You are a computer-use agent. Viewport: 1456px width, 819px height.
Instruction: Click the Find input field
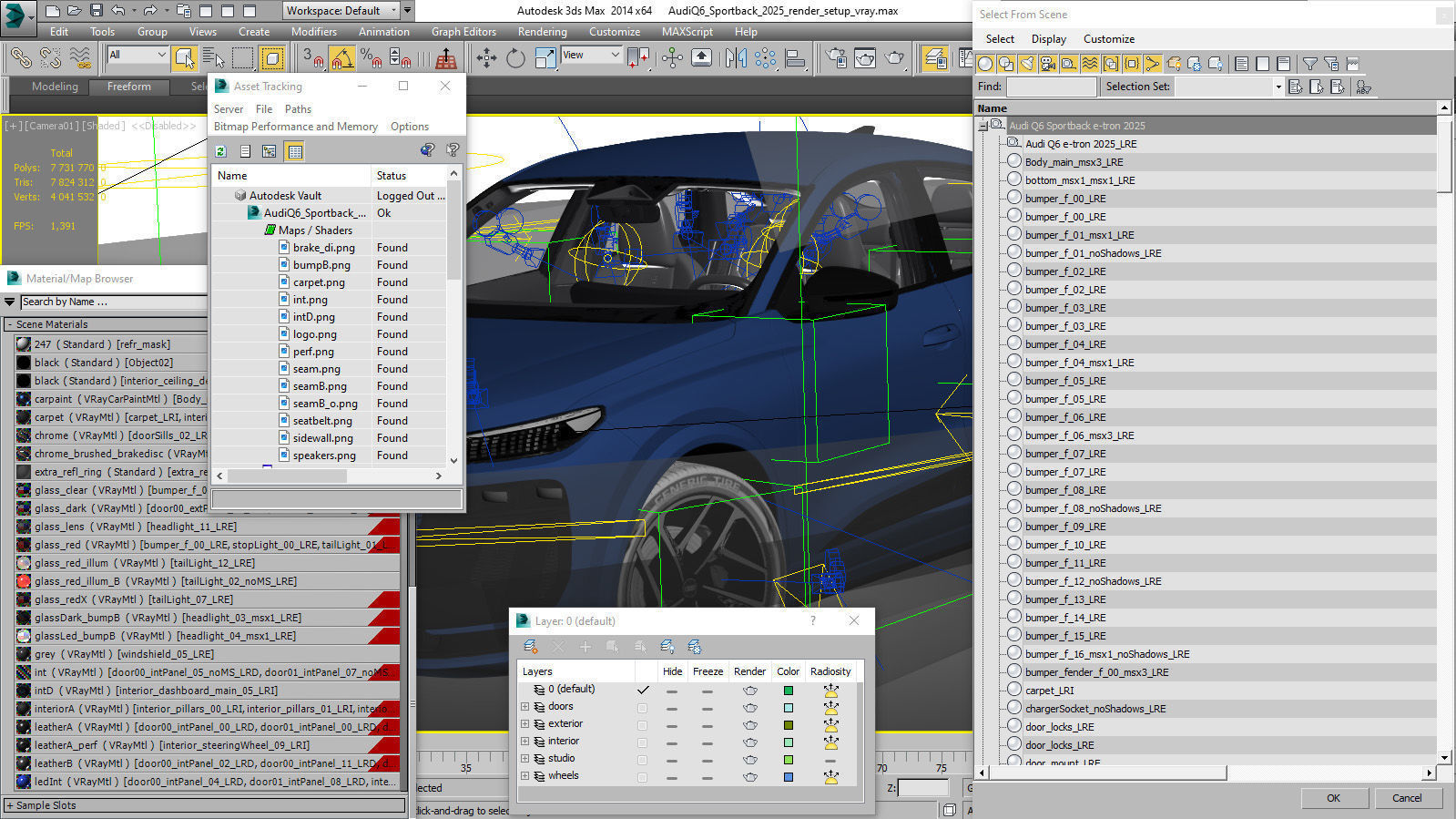pos(1051,87)
